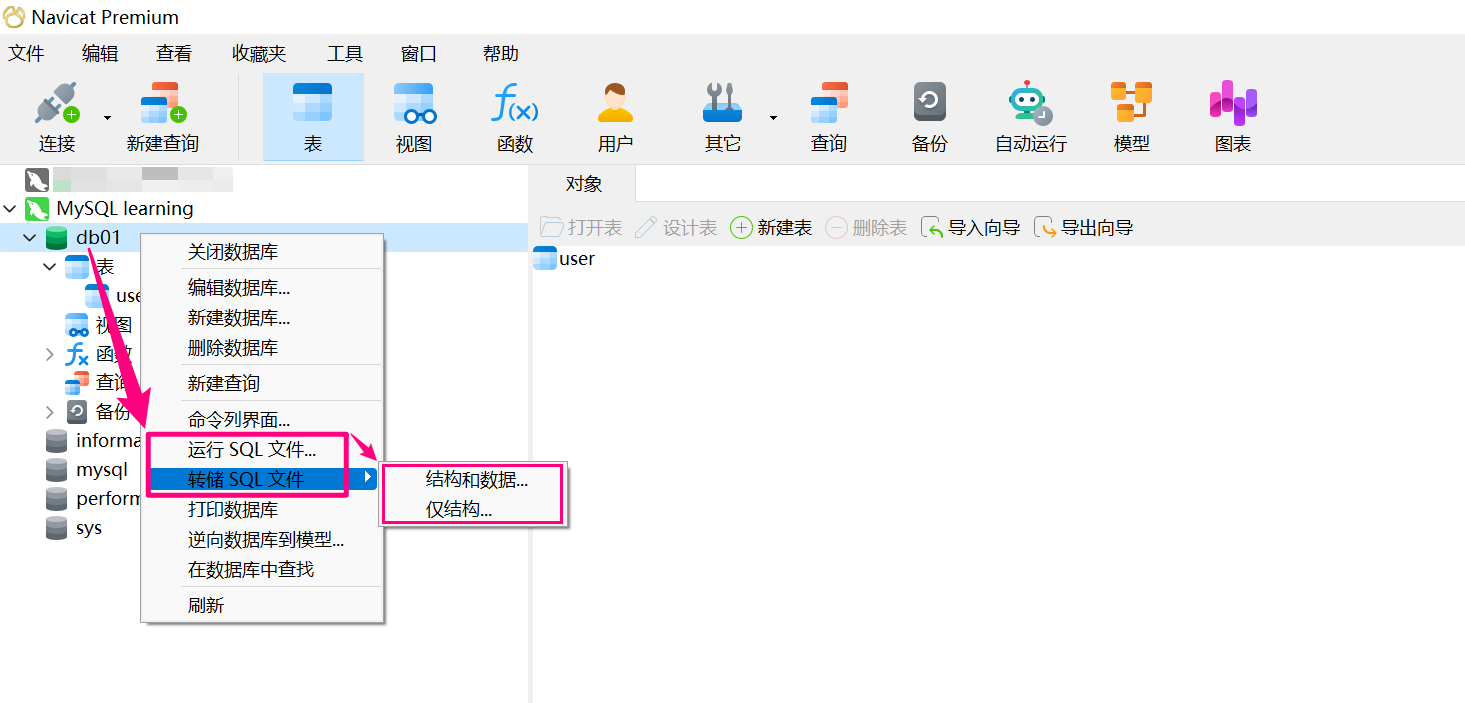This screenshot has width=1465, height=703.
Task: Launch Automation robot icon
Action: coord(1030,105)
